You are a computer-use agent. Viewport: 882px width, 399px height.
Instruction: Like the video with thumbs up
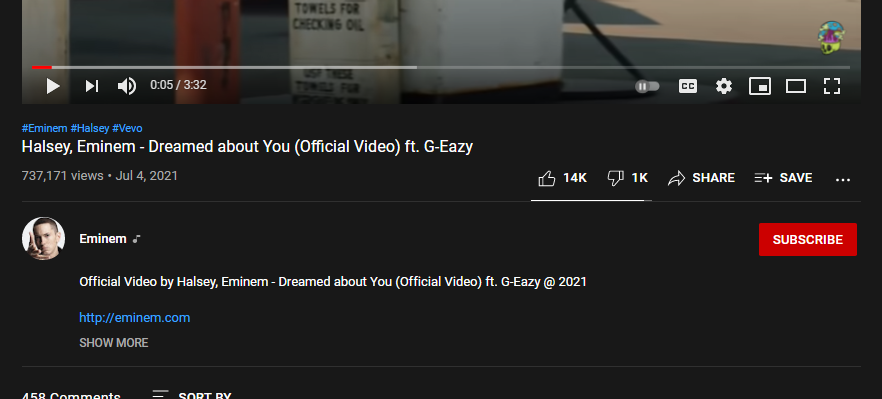562,178
